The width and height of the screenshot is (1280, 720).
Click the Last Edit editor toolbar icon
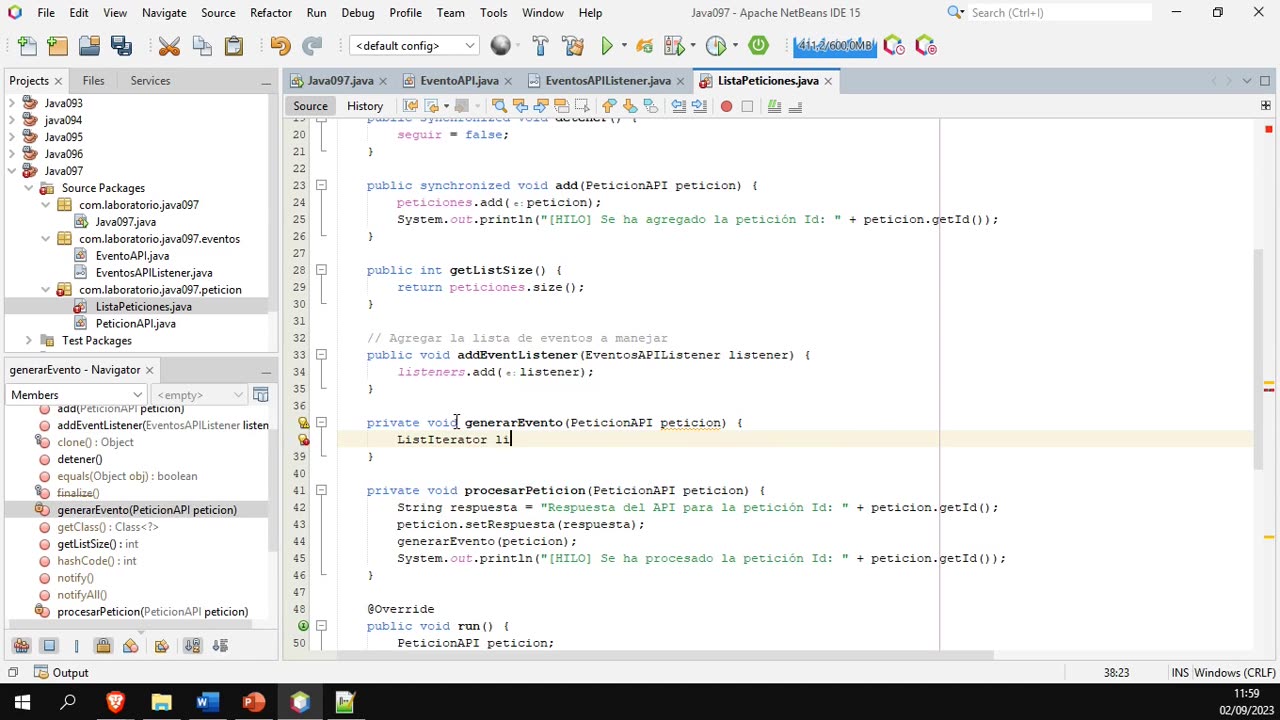(411, 106)
